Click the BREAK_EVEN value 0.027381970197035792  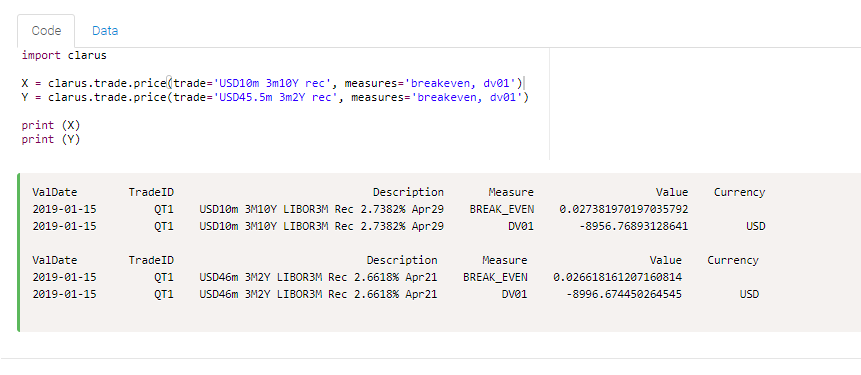[x=624, y=209]
